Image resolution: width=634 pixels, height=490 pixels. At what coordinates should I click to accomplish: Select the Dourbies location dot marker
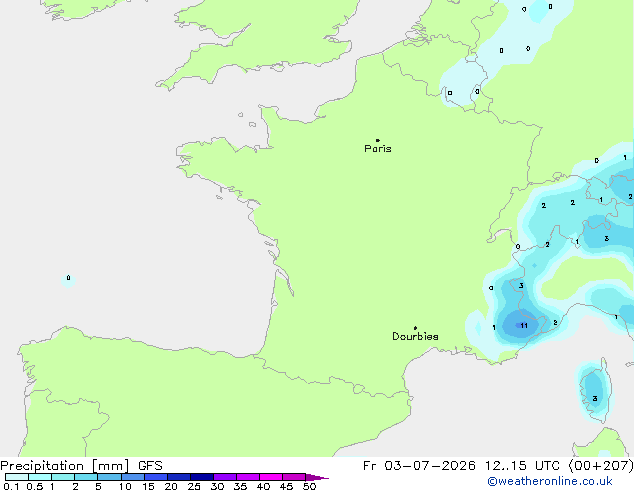point(415,328)
